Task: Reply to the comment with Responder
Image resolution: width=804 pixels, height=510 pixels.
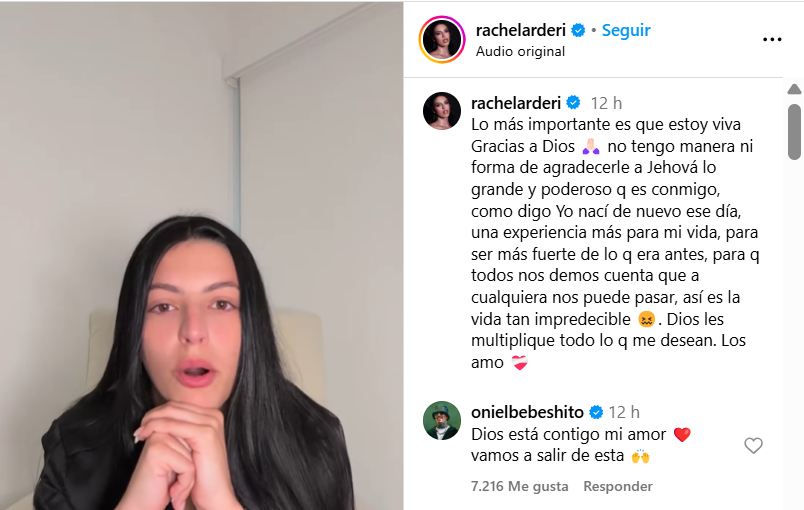Action: pyautogui.click(x=618, y=486)
